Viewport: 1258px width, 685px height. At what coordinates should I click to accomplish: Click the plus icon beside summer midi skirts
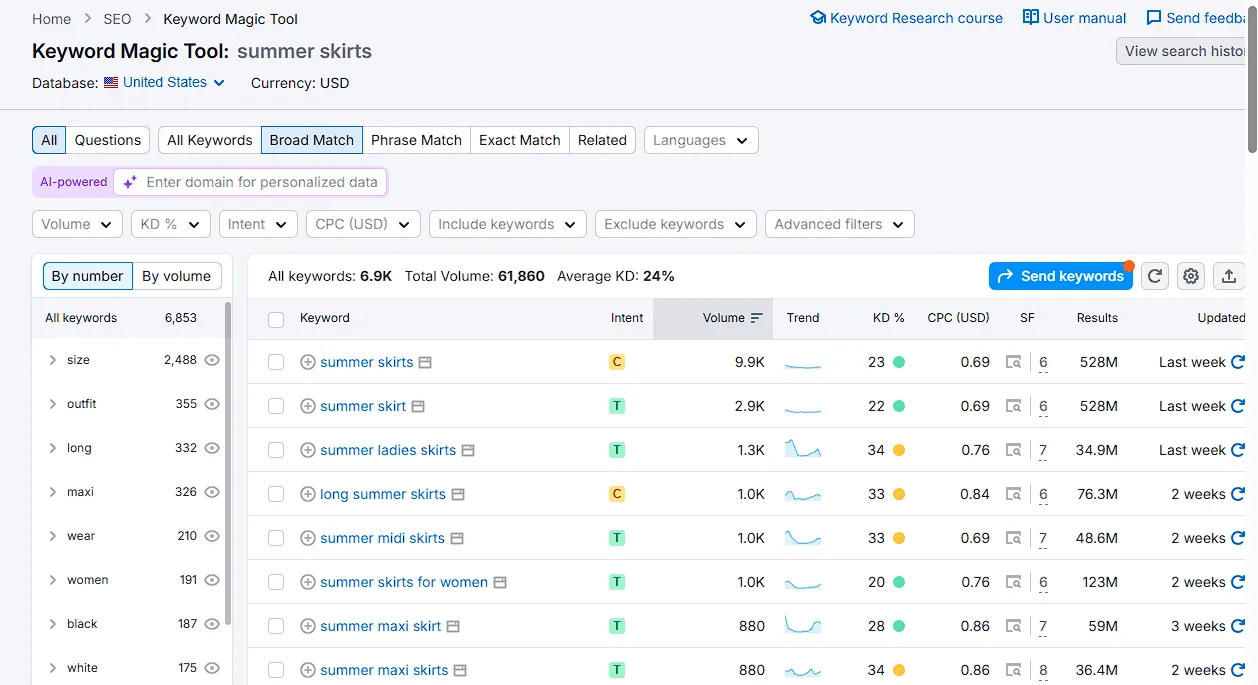point(307,538)
